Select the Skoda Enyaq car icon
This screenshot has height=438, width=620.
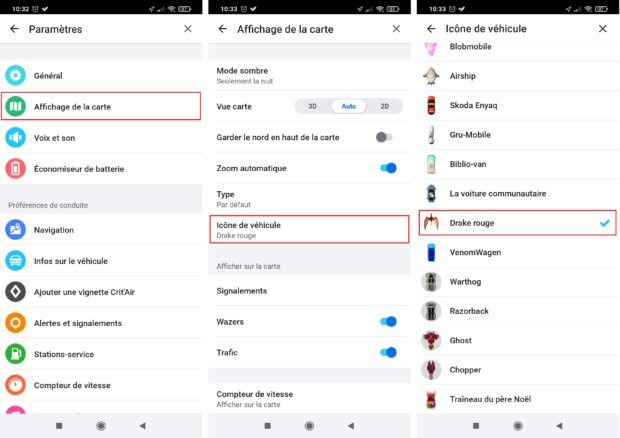click(x=431, y=105)
